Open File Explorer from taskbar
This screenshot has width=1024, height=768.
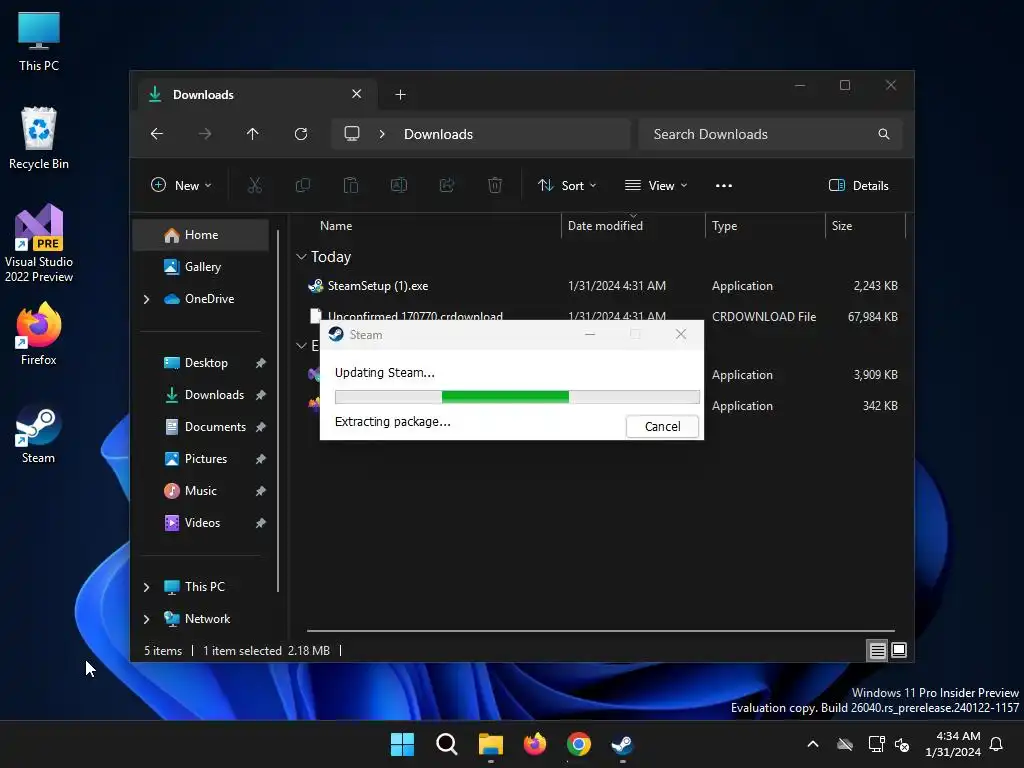click(x=490, y=744)
